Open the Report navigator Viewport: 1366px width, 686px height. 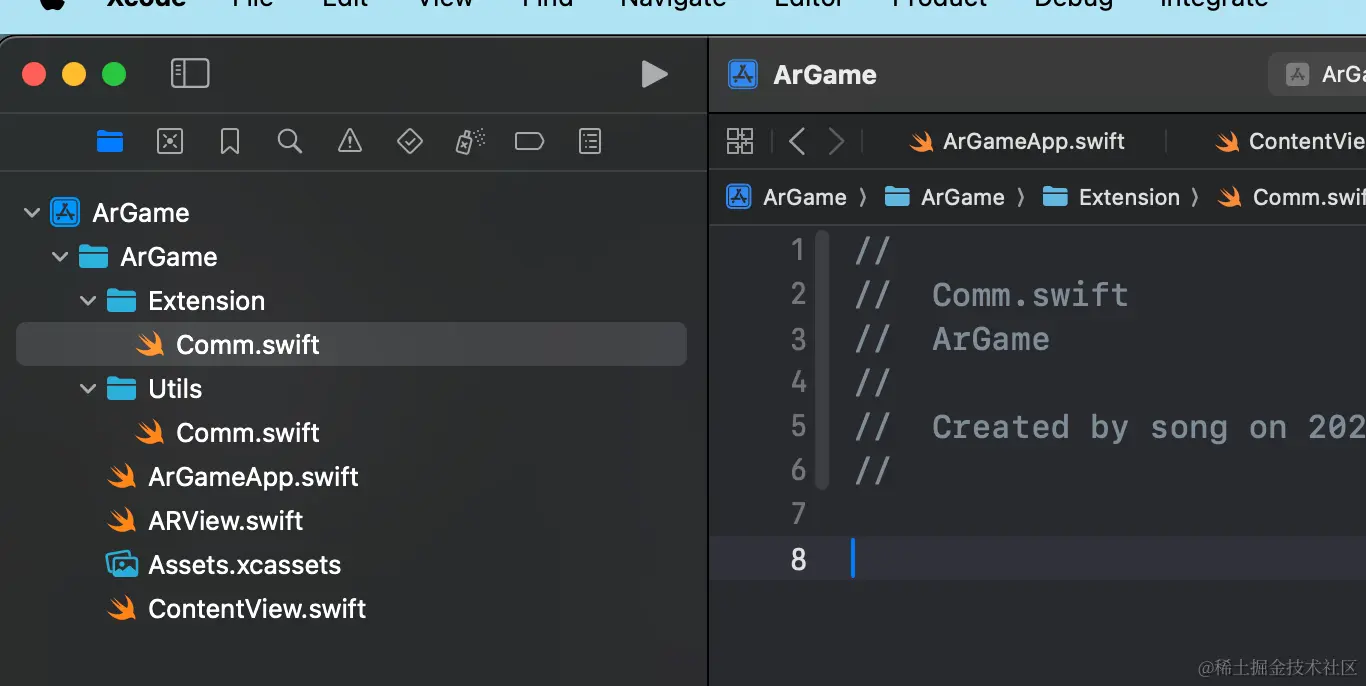pyautogui.click(x=590, y=141)
